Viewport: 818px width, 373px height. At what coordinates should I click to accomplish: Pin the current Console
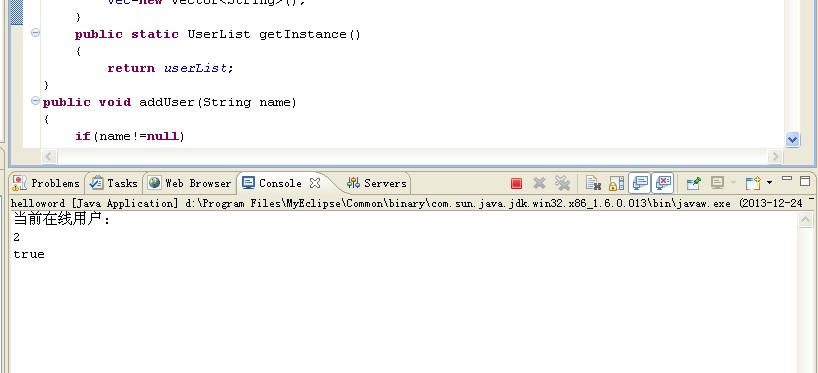tap(693, 183)
